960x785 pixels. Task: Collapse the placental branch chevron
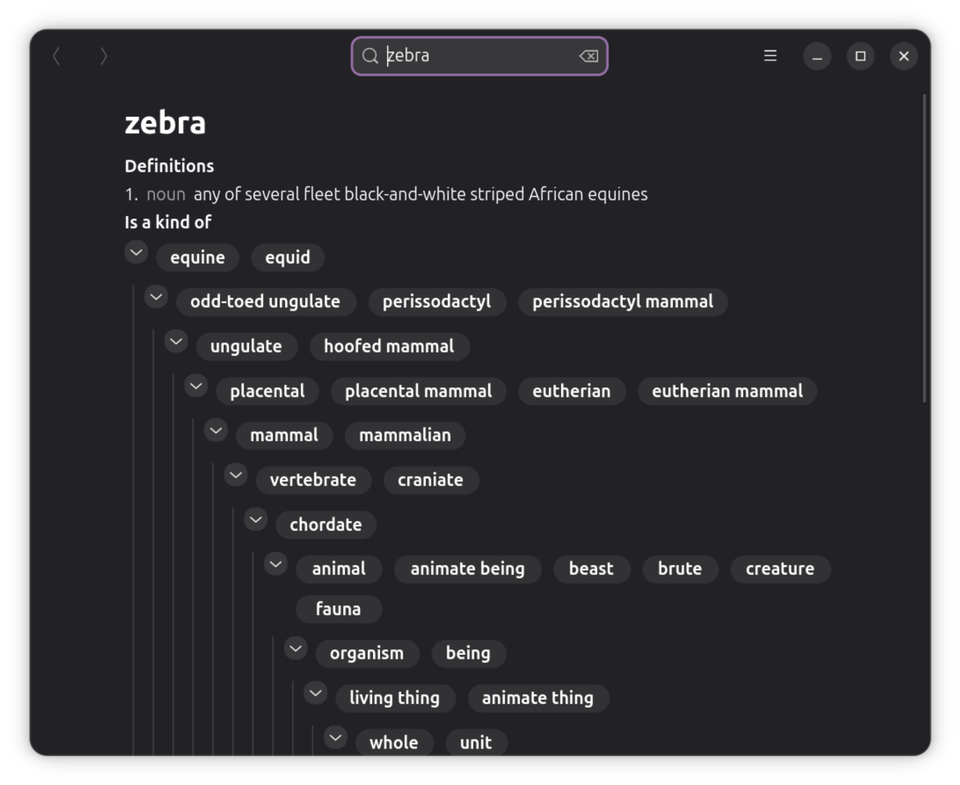196,386
